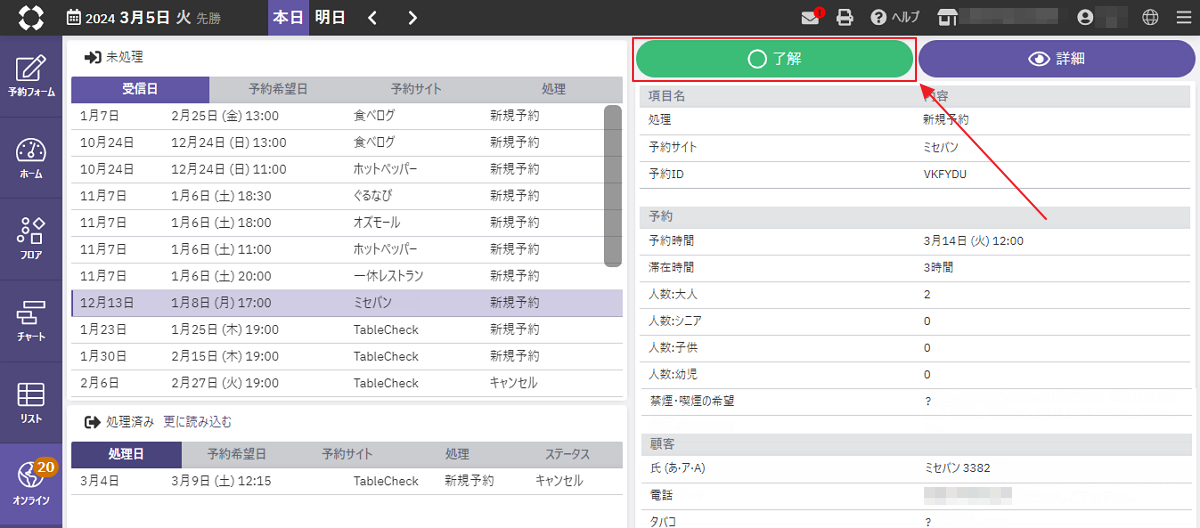This screenshot has width=1200, height=528.
Task: Open the リスト view icon
Action: coord(31,402)
